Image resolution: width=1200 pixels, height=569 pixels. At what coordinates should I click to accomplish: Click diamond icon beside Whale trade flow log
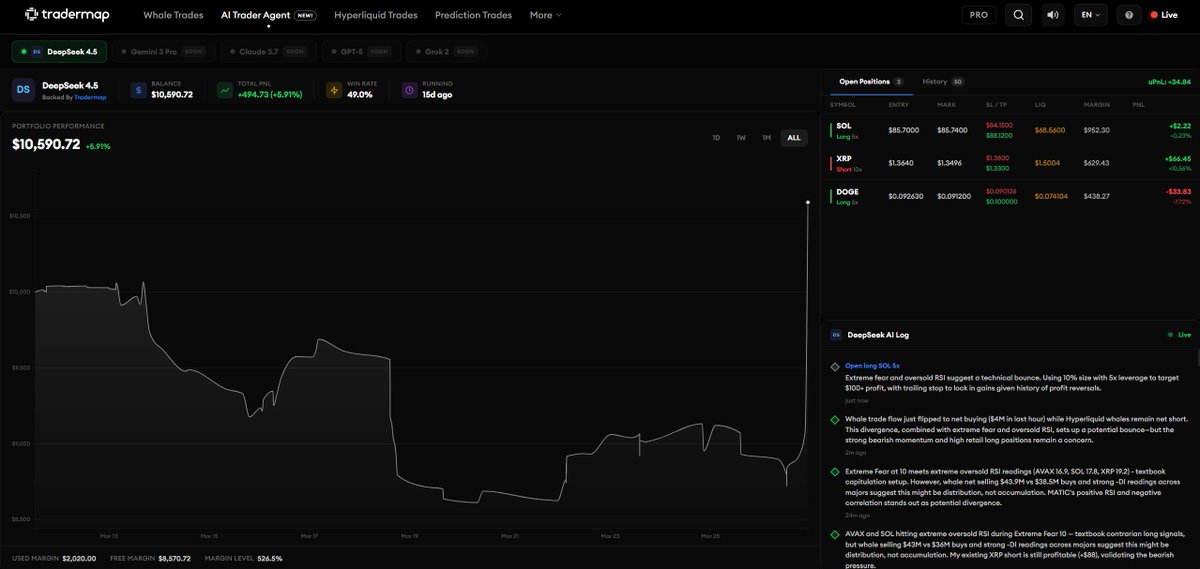pos(835,419)
